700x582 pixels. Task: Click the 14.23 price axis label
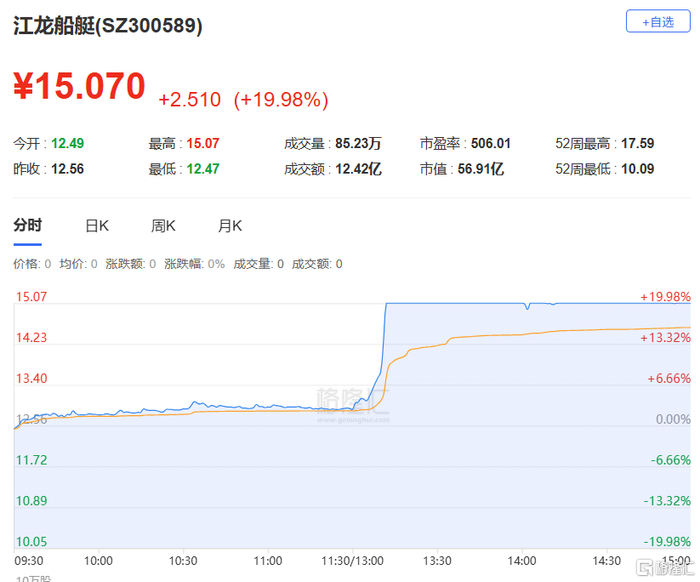(x=31, y=337)
